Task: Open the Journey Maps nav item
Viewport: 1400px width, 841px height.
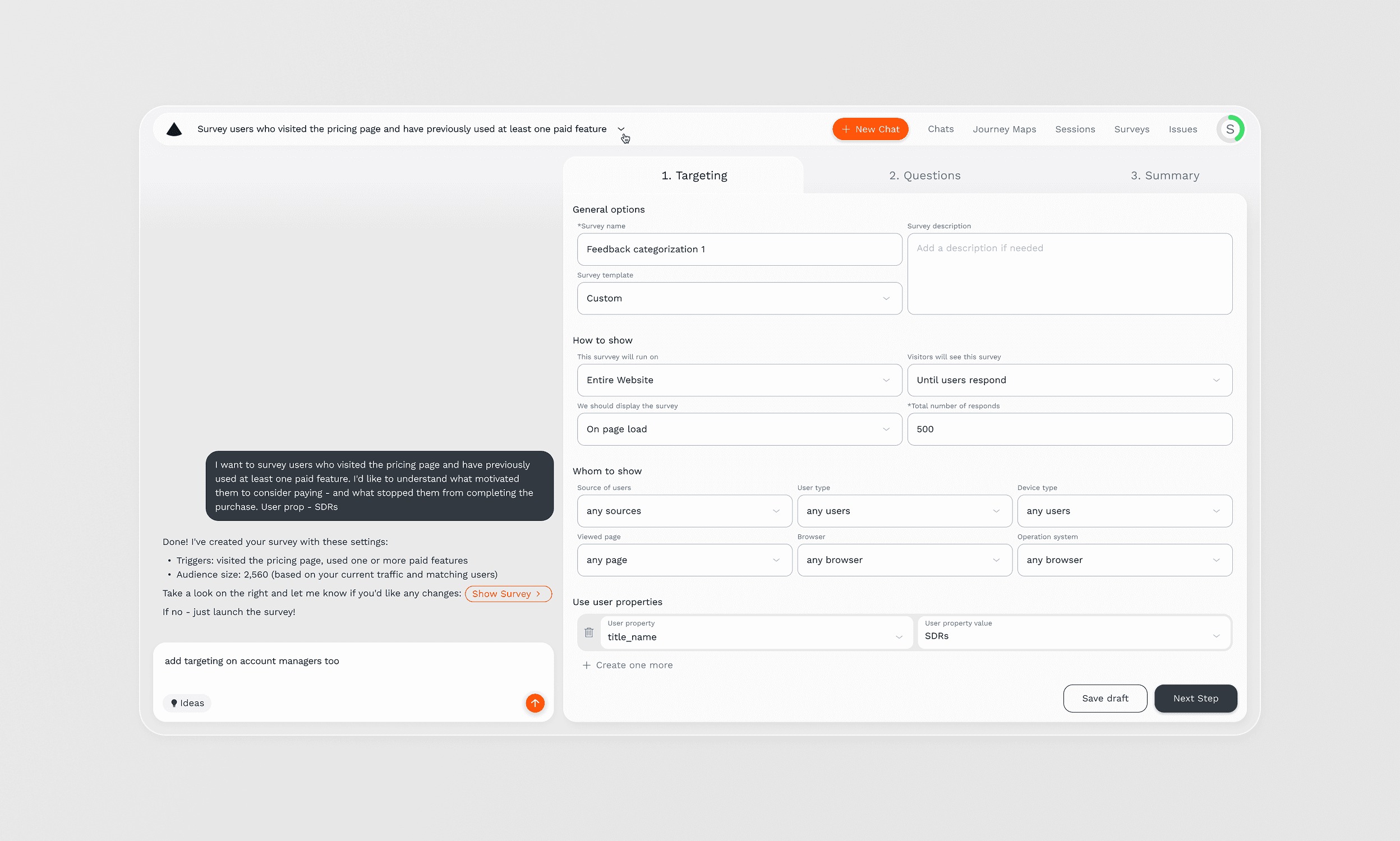Action: click(x=1004, y=129)
